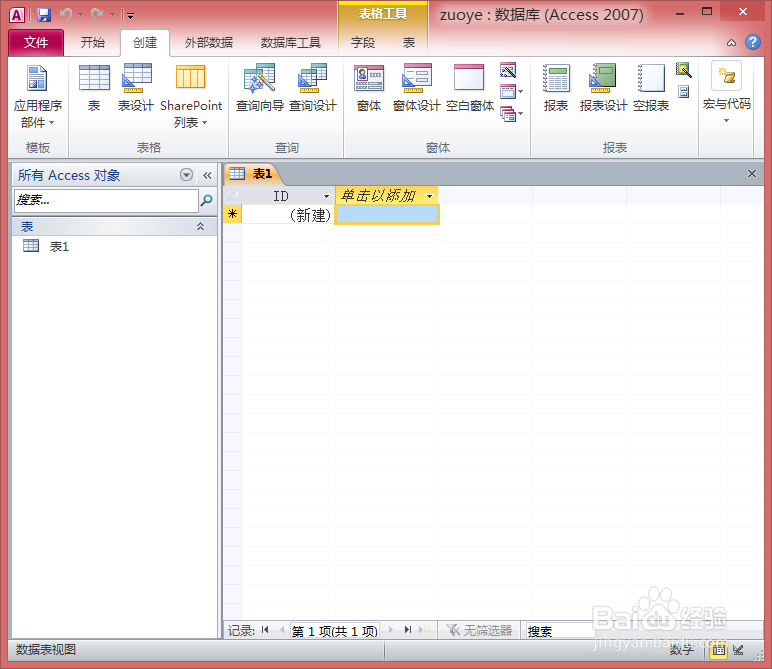Click the Access application icon in title bar
The height and width of the screenshot is (669, 772).
[17, 15]
